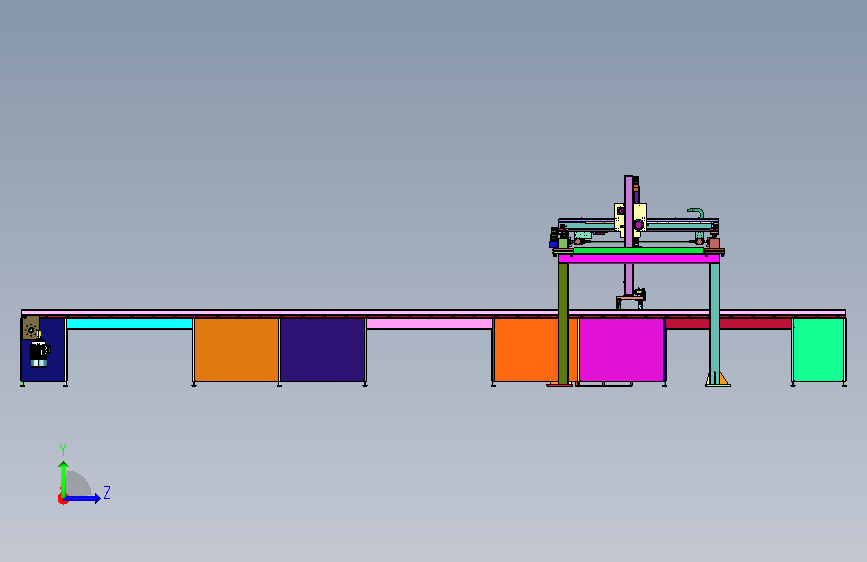867x562 pixels.
Task: Select the orange foot bracket of teal column
Action: pyautogui.click(x=723, y=379)
